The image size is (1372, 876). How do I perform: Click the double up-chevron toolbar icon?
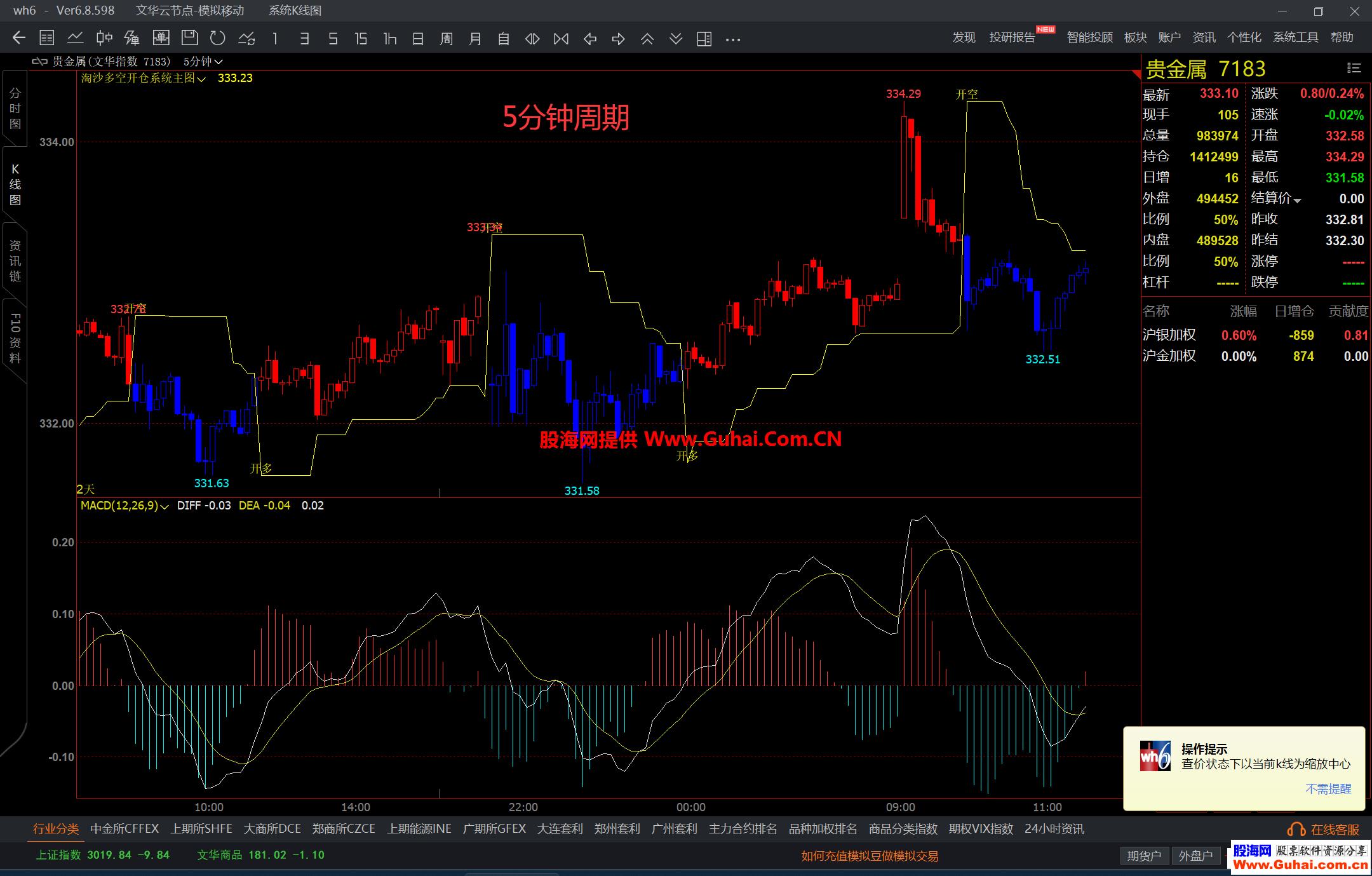[647, 39]
